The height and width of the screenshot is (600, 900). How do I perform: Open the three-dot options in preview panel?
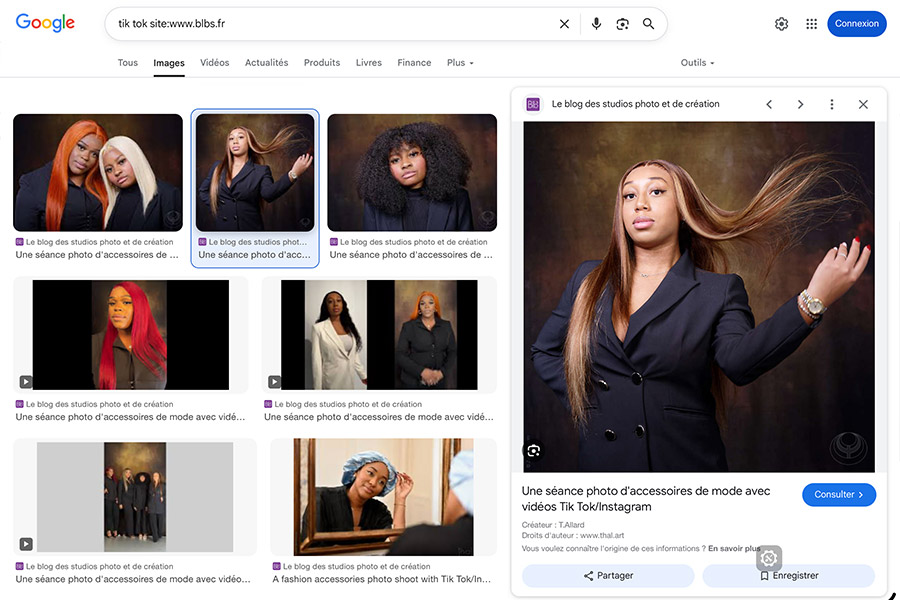point(832,104)
